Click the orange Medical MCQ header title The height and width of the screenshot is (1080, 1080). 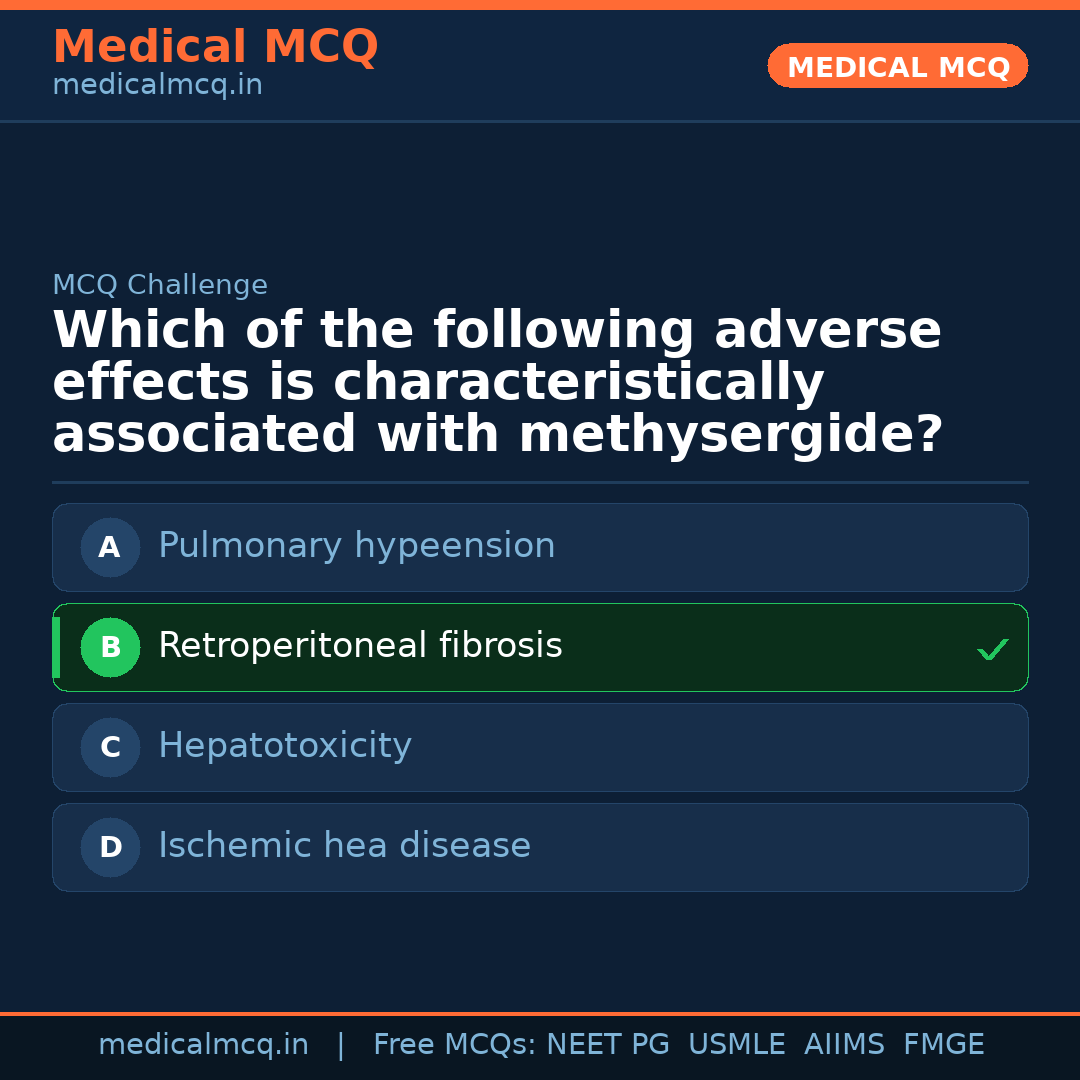215,47
